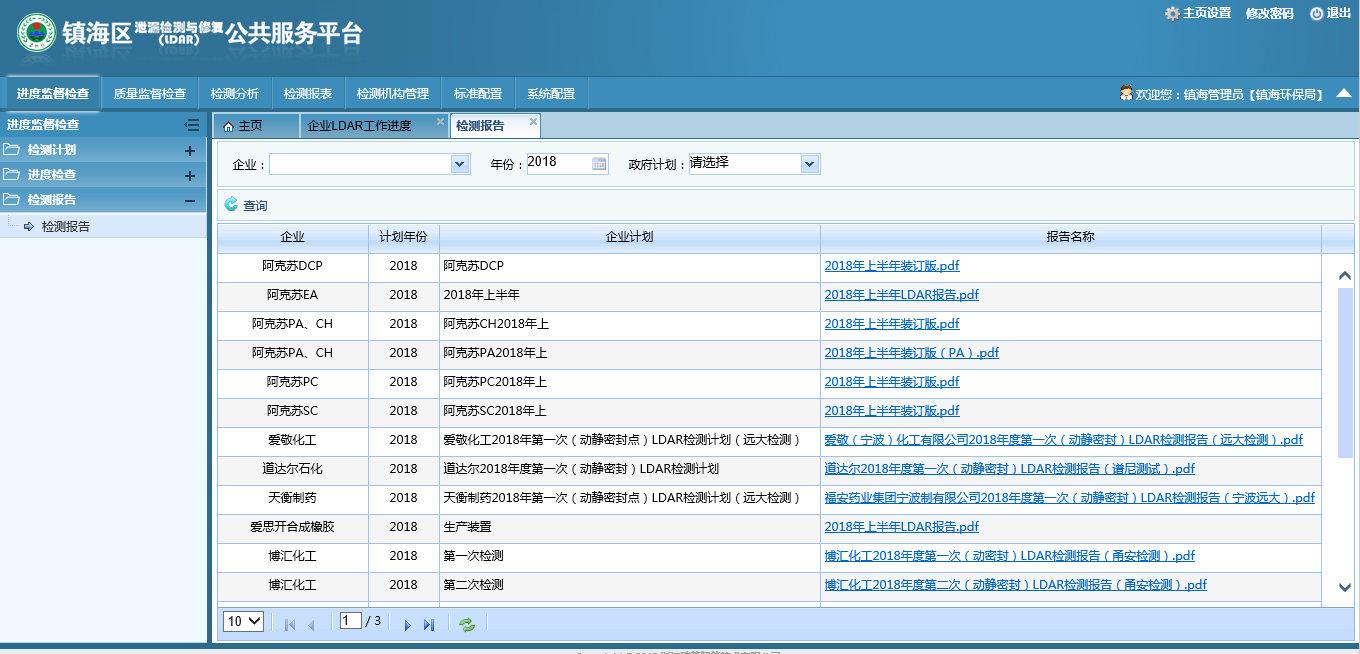Click the platform logo emblem
The width and height of the screenshot is (1360, 654).
click(x=36, y=33)
